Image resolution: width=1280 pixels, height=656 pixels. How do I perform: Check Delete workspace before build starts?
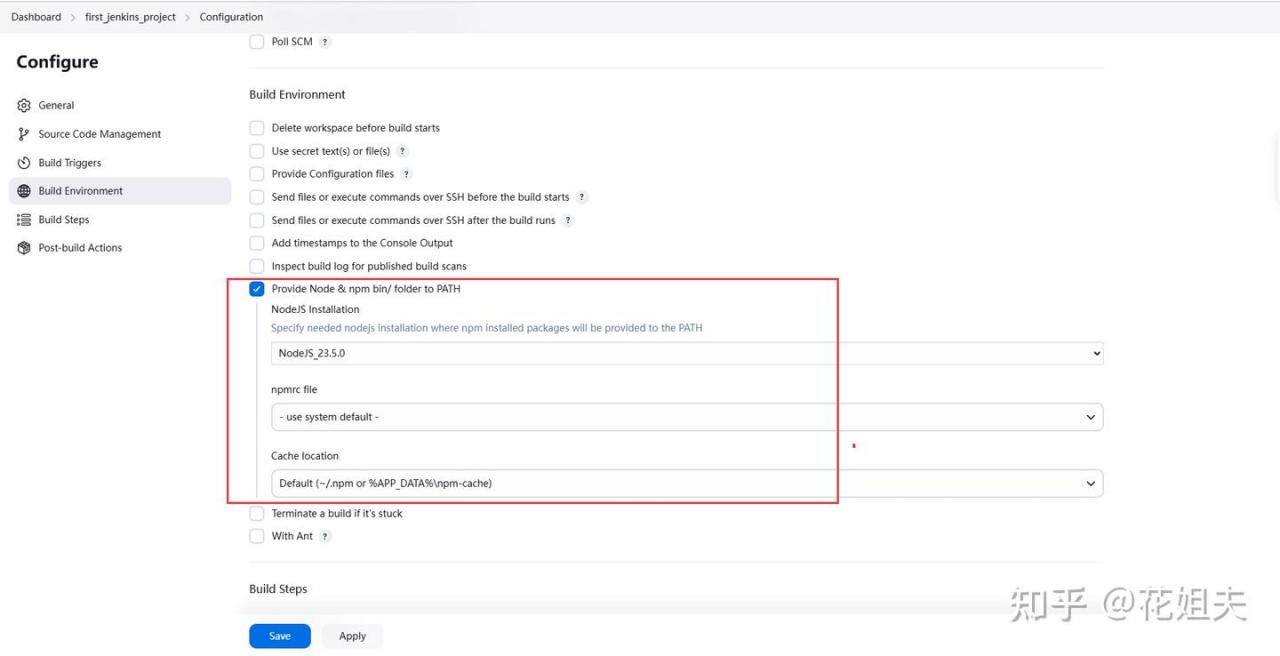pyautogui.click(x=257, y=128)
